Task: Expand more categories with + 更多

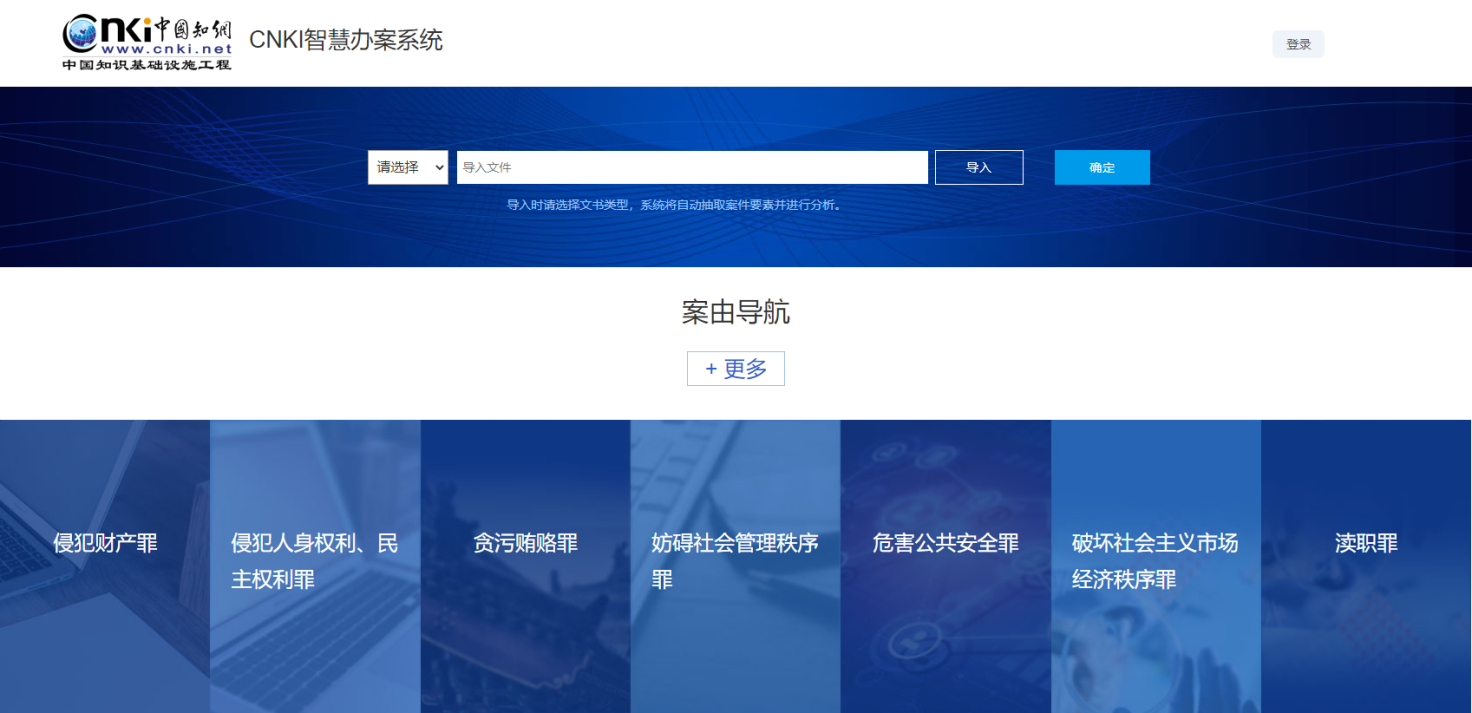Action: tap(736, 369)
